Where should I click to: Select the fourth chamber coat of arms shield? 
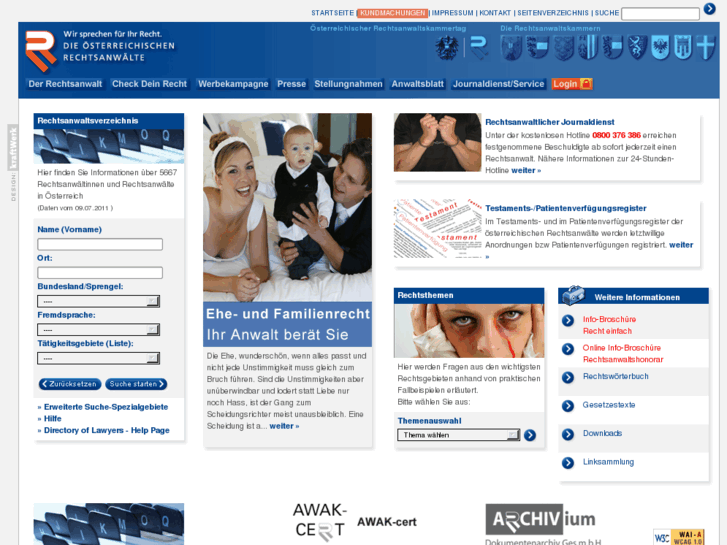[588, 48]
